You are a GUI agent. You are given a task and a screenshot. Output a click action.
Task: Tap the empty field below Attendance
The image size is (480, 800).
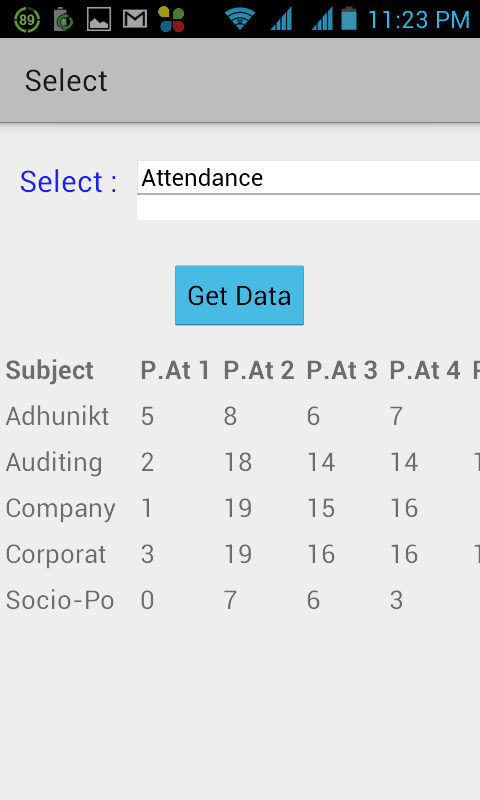[308, 208]
